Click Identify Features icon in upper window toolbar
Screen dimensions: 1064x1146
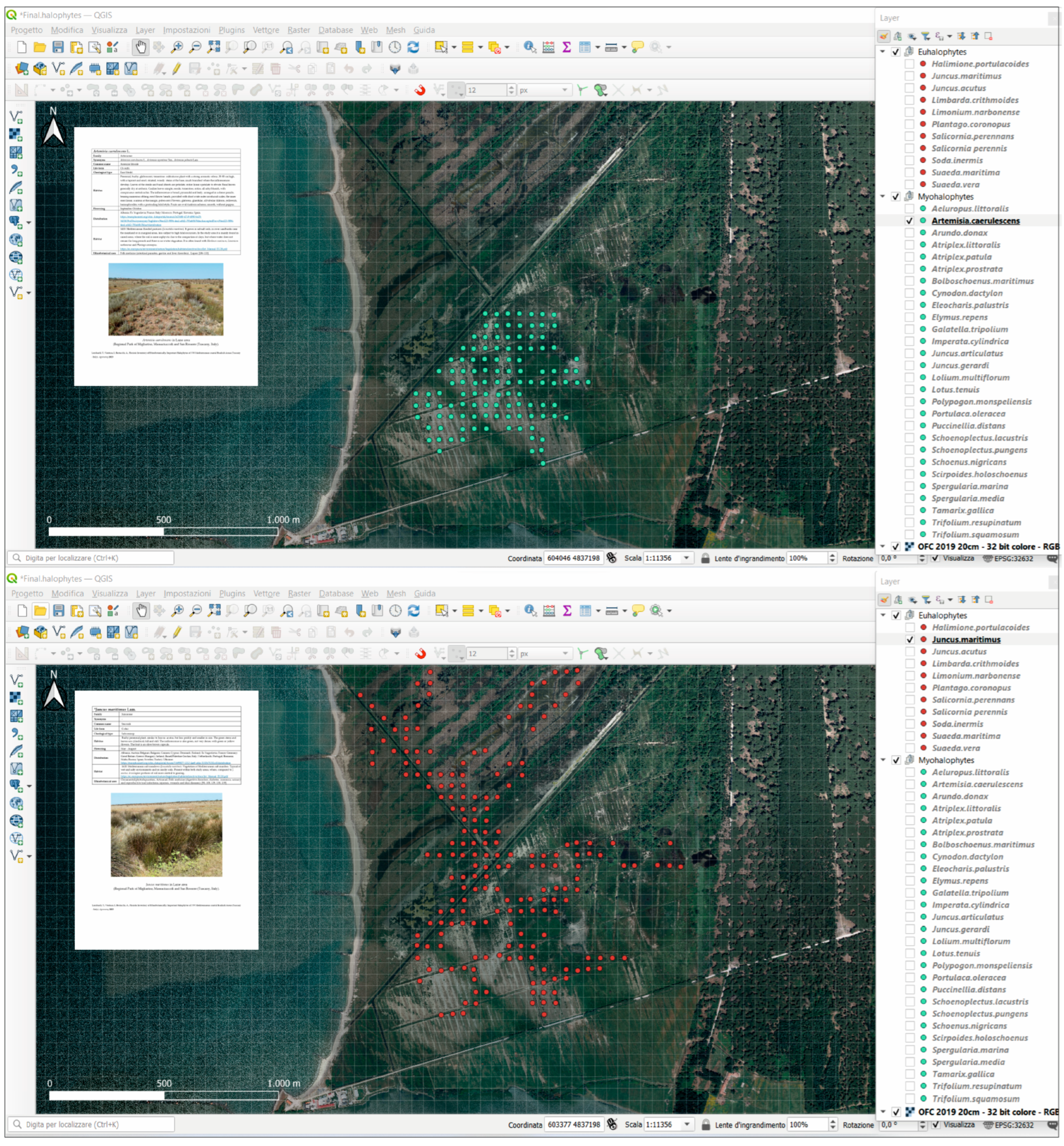coord(530,47)
